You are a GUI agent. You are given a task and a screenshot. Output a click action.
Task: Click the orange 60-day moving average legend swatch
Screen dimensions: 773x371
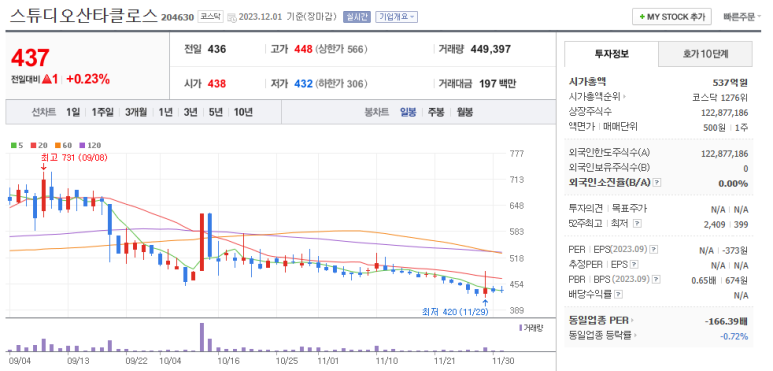click(x=57, y=145)
